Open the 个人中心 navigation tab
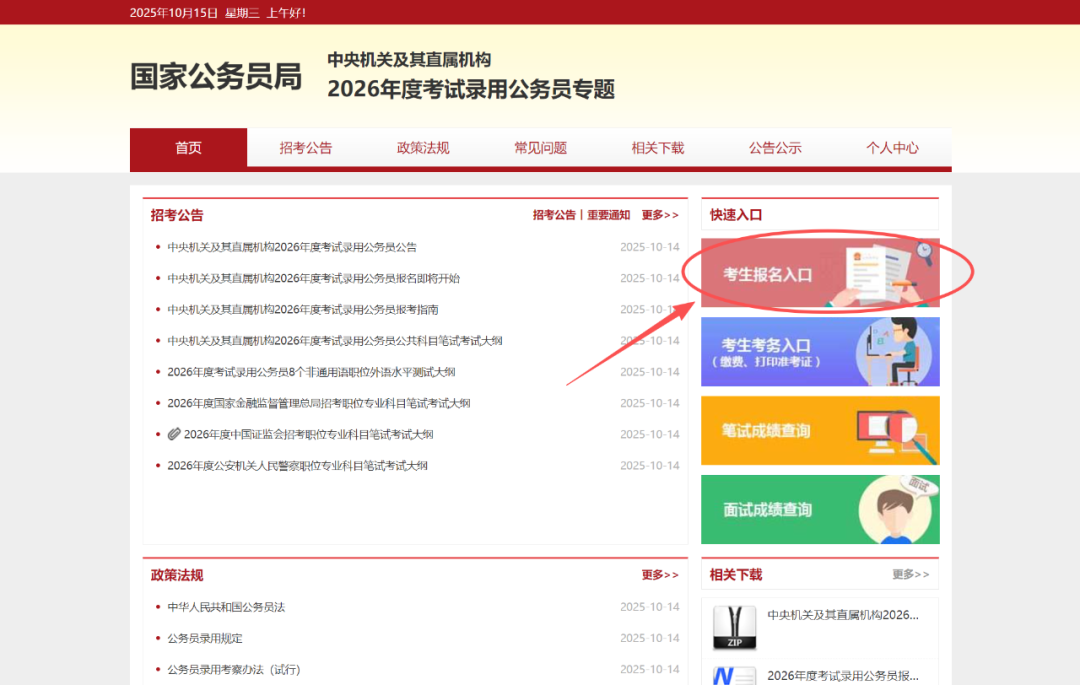Screen dimensions: 1080x685 [x=892, y=148]
